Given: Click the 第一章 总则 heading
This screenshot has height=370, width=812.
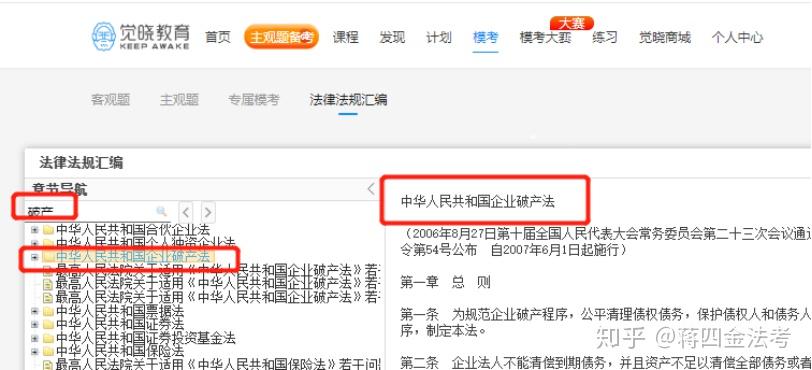Looking at the screenshot, I should click(x=445, y=283).
